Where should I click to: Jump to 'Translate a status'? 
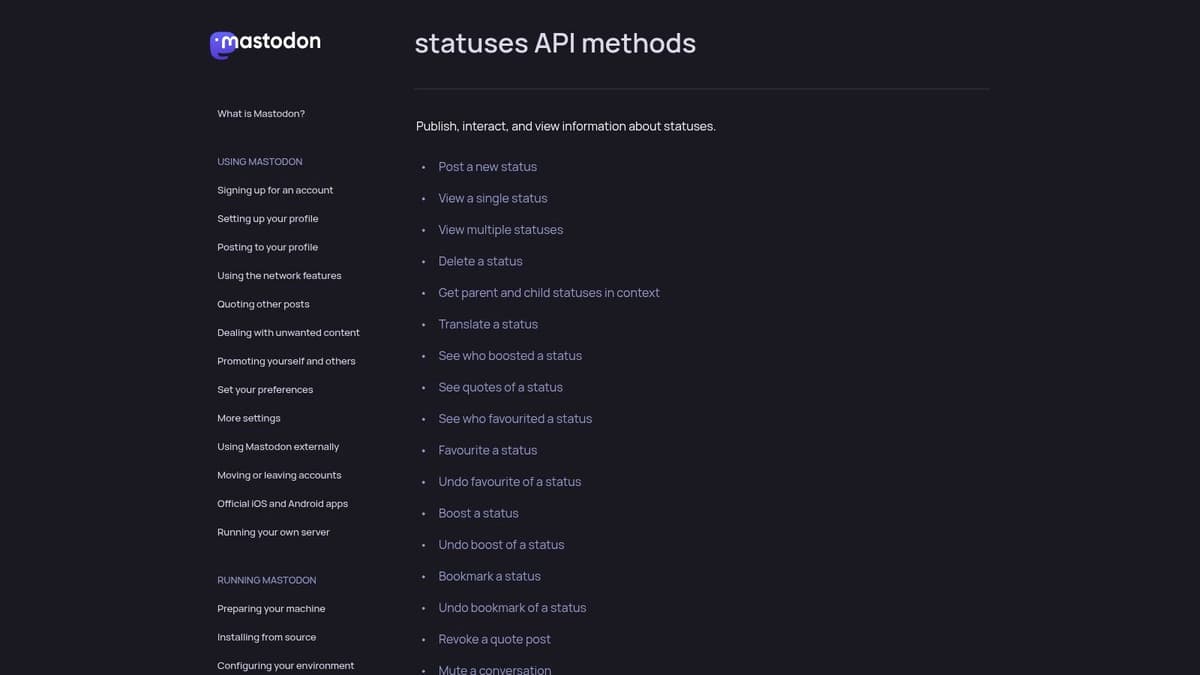[488, 324]
